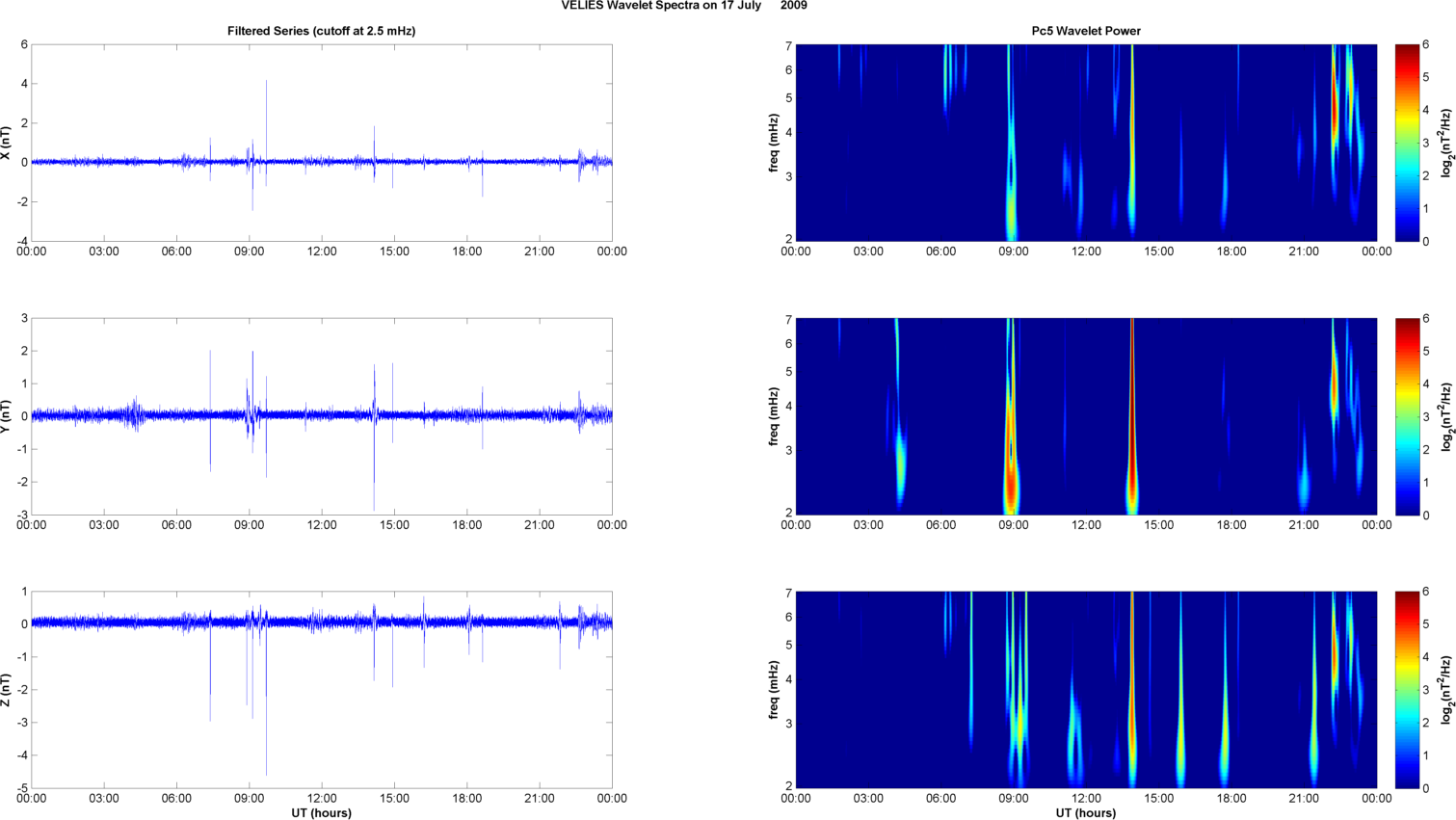The image size is (1456, 820).
Task: Click the log2(nT²/Hz) label of bottom colorbar
Action: click(x=1446, y=690)
